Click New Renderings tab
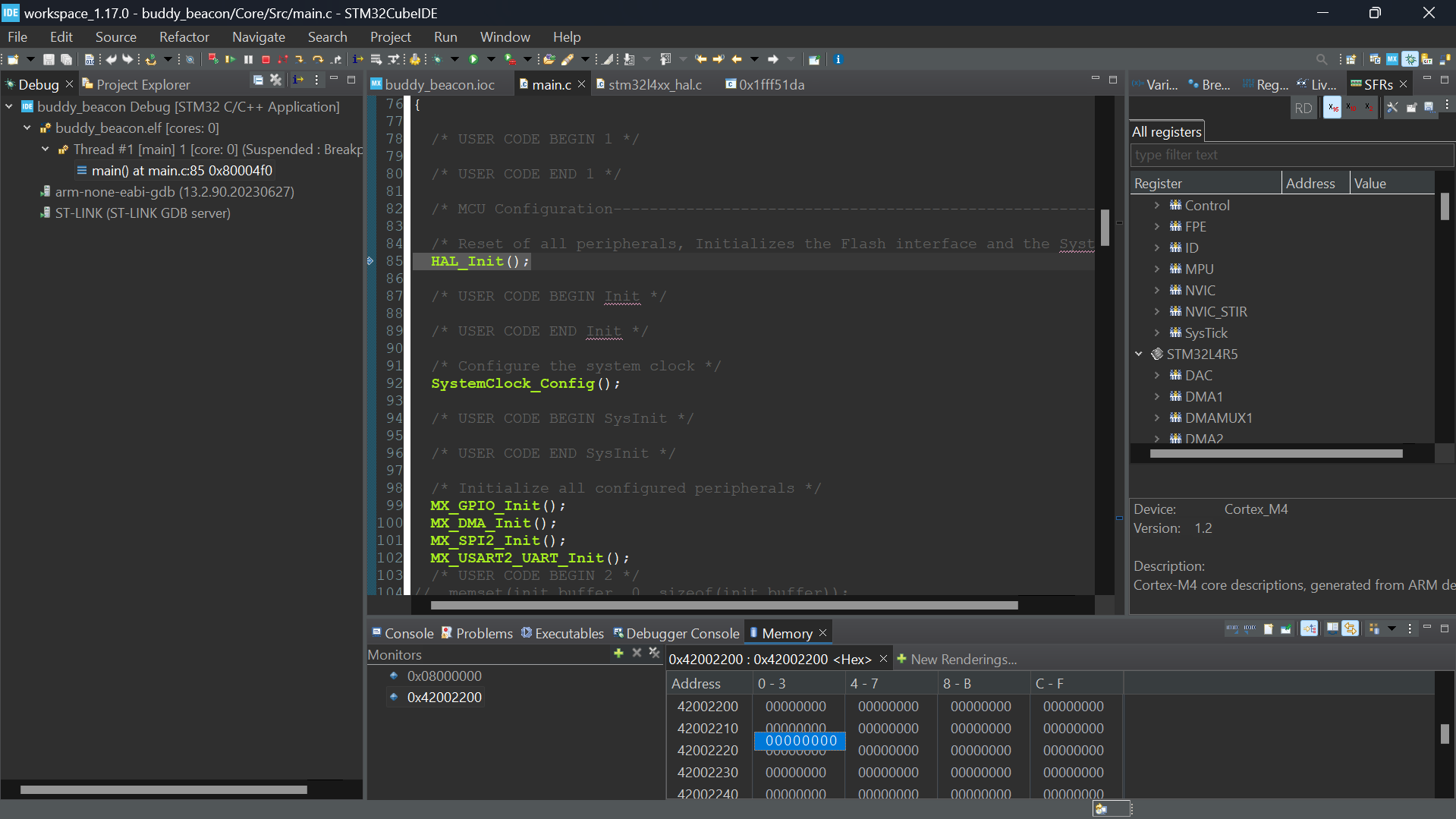This screenshot has width=1456, height=819. point(957,660)
